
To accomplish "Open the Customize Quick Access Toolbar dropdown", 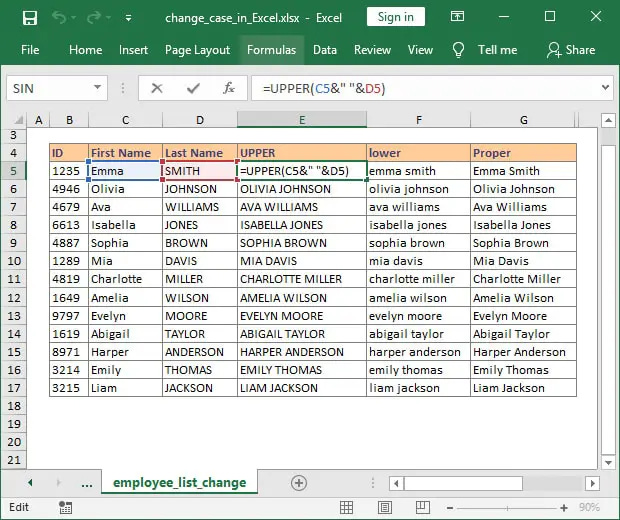I will click(128, 18).
